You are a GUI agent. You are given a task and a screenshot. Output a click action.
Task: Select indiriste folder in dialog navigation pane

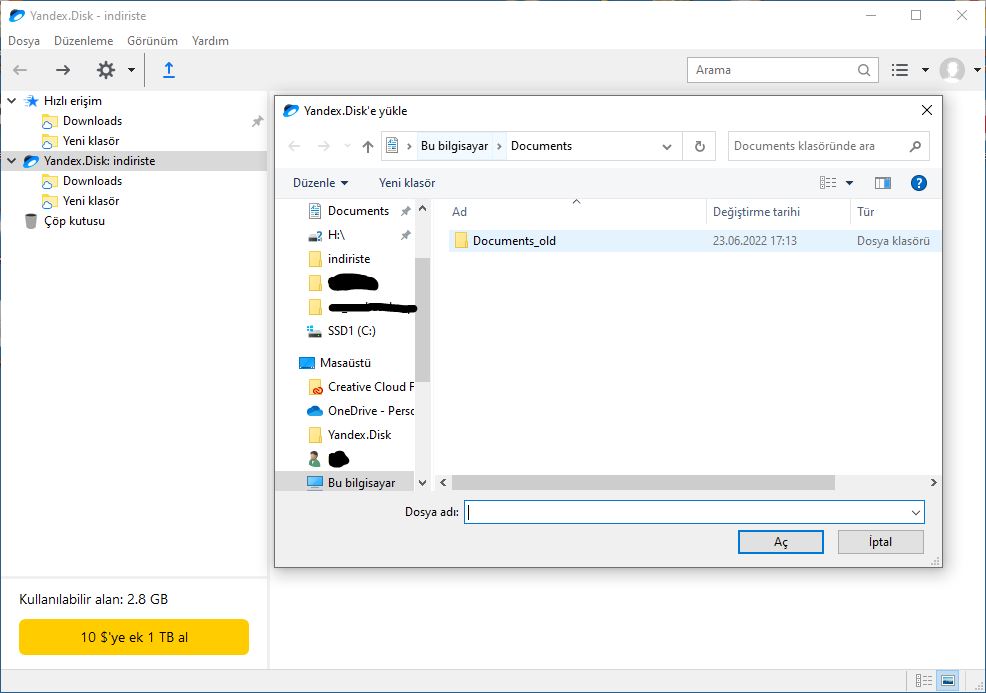coord(349,258)
